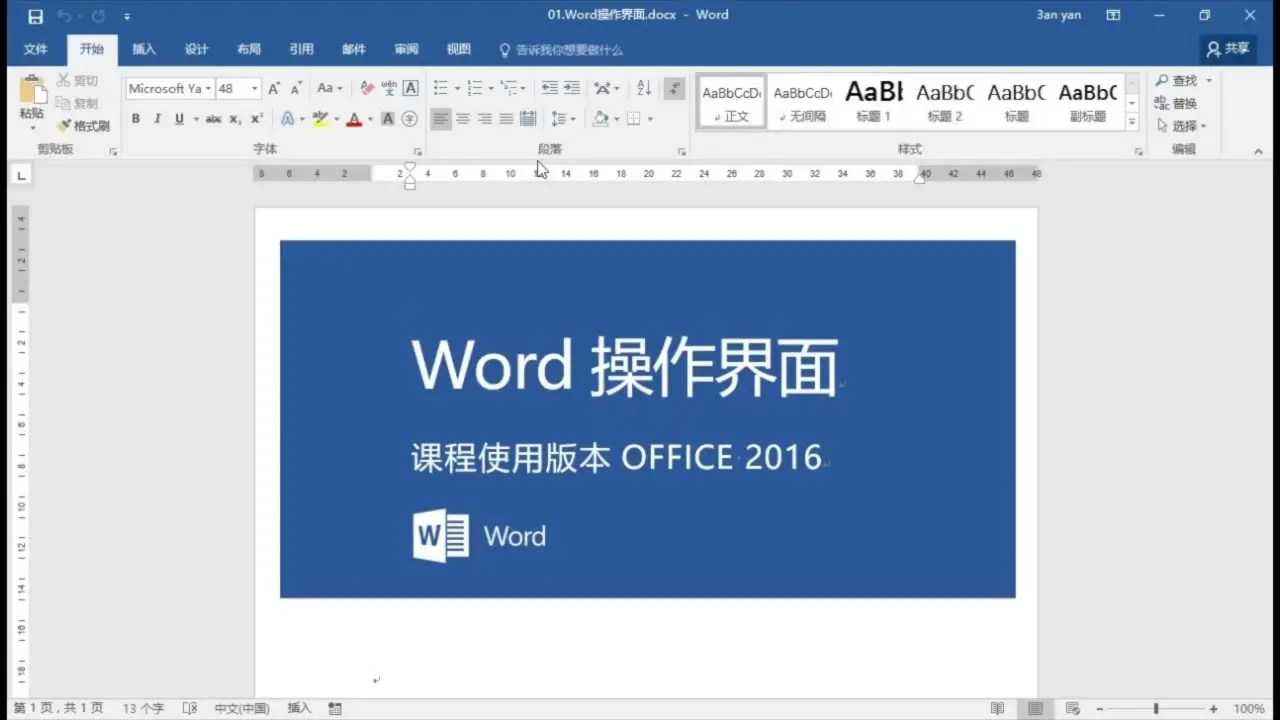Switch to the Layout (布局) tab
Viewport: 1280px width, 720px height.
pos(249,50)
